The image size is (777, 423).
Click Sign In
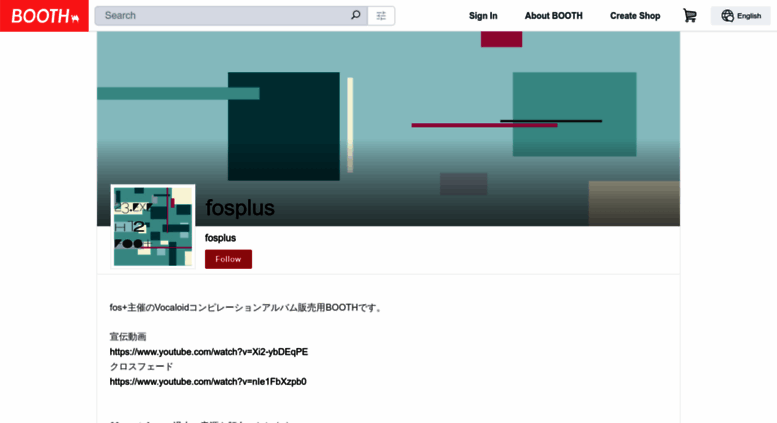click(x=483, y=16)
